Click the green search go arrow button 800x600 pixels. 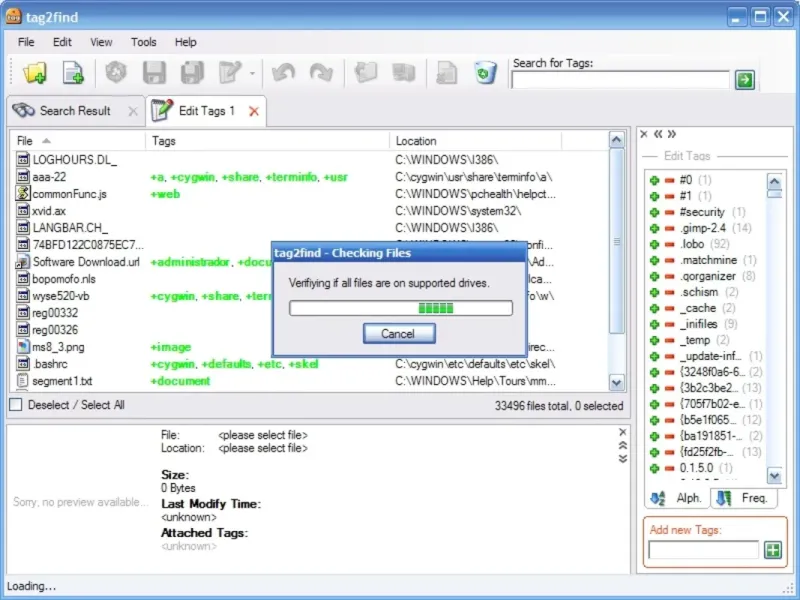coord(744,80)
